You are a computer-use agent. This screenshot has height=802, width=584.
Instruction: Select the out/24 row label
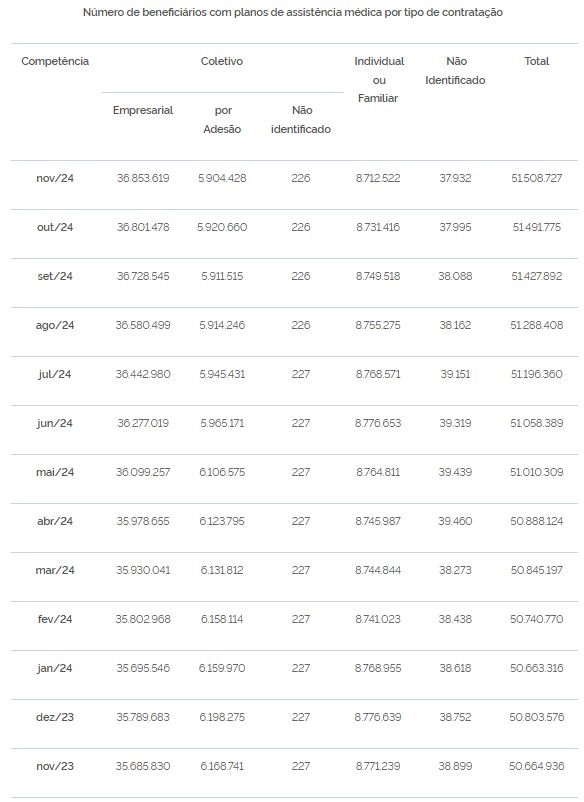click(x=55, y=228)
